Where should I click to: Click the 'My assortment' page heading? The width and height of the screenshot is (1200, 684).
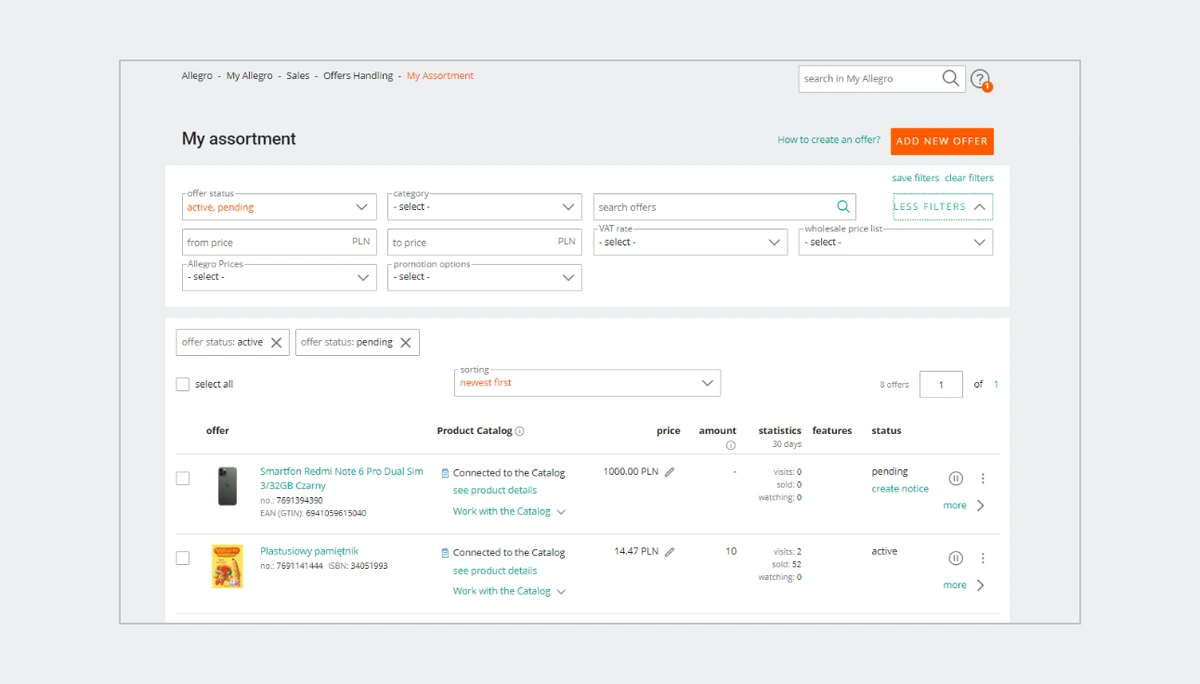click(x=239, y=139)
